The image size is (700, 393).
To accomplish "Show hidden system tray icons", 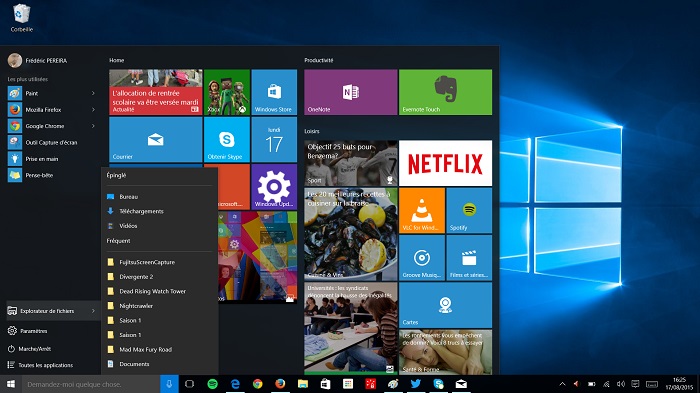I will [x=562, y=384].
